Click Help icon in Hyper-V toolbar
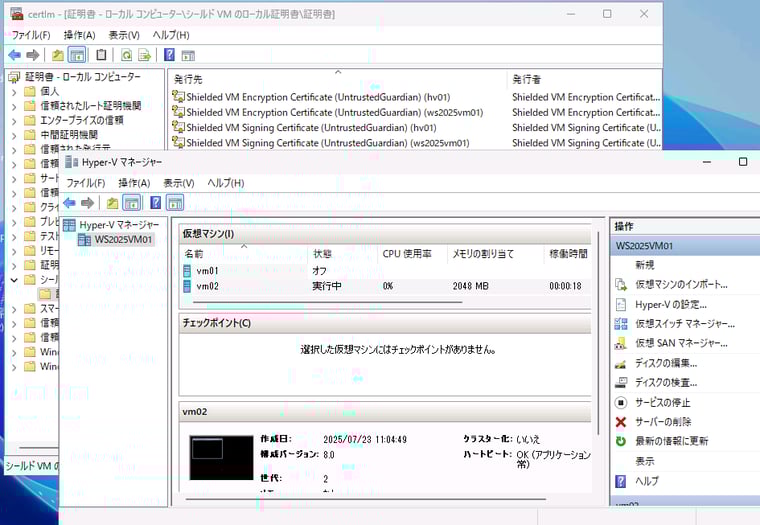 tap(156, 202)
